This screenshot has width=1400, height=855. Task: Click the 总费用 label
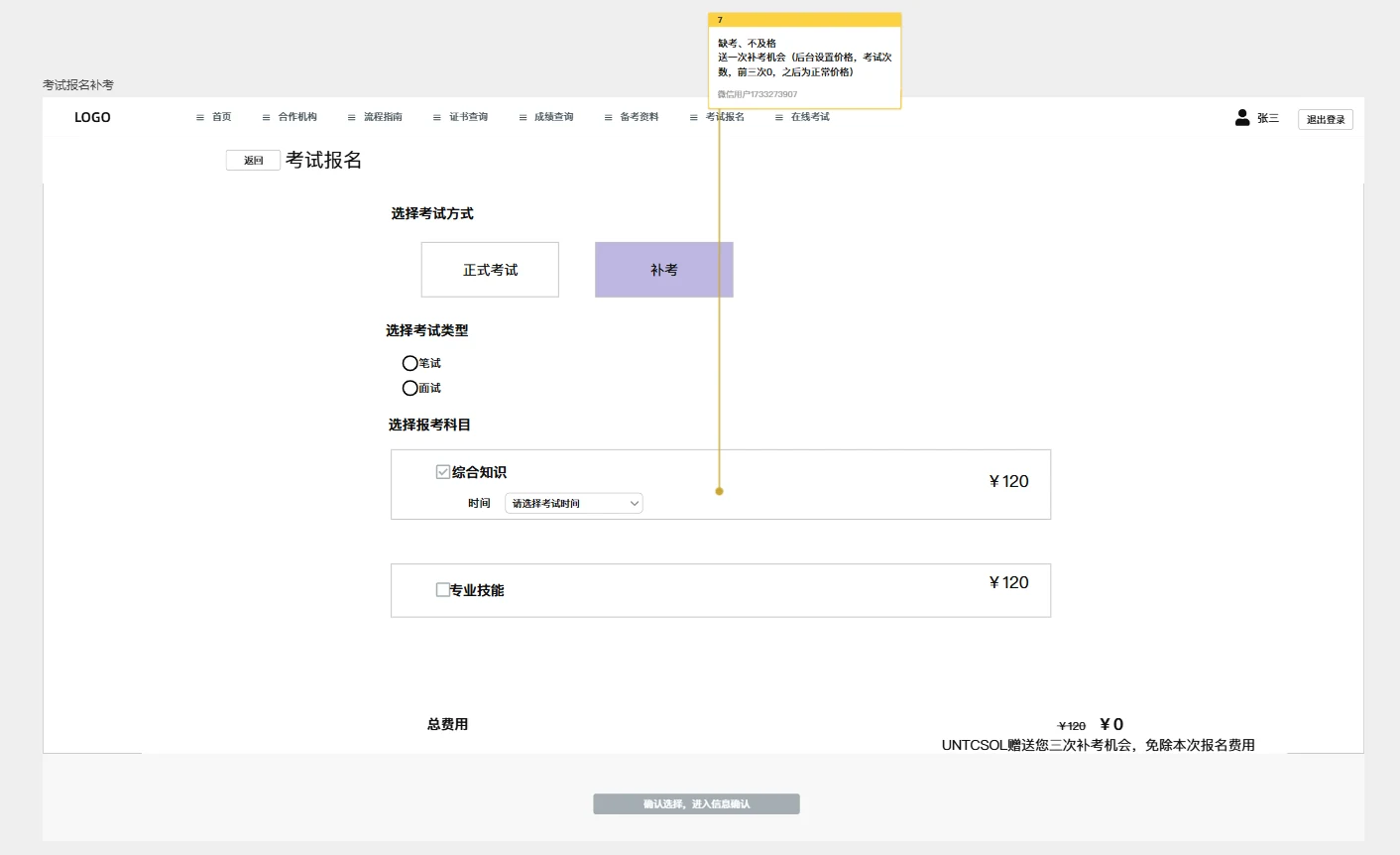(x=447, y=724)
